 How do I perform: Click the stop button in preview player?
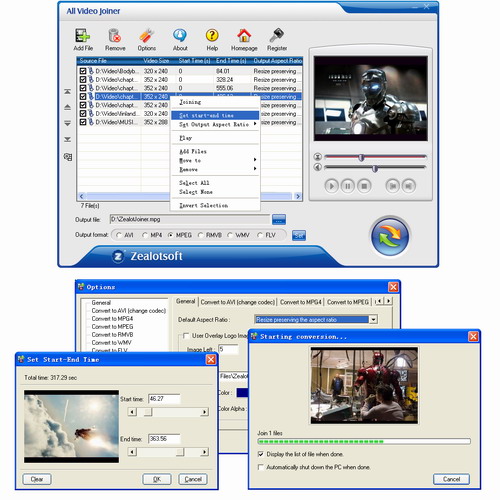point(364,186)
